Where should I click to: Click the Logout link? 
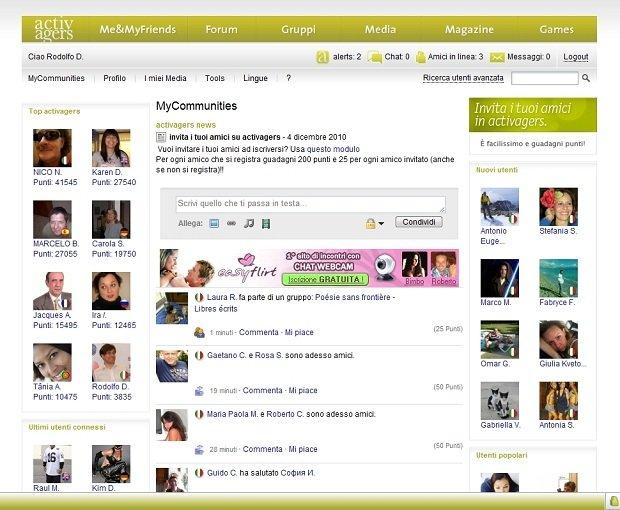575,57
